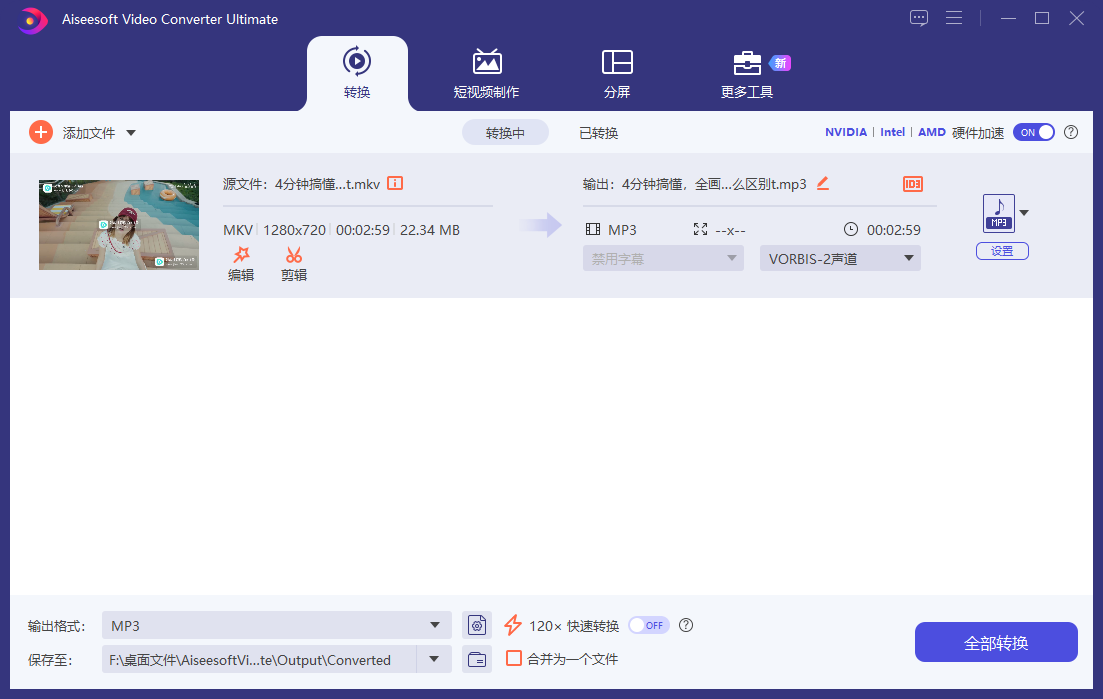
Task: Click the video preview thumbnail
Action: click(118, 224)
